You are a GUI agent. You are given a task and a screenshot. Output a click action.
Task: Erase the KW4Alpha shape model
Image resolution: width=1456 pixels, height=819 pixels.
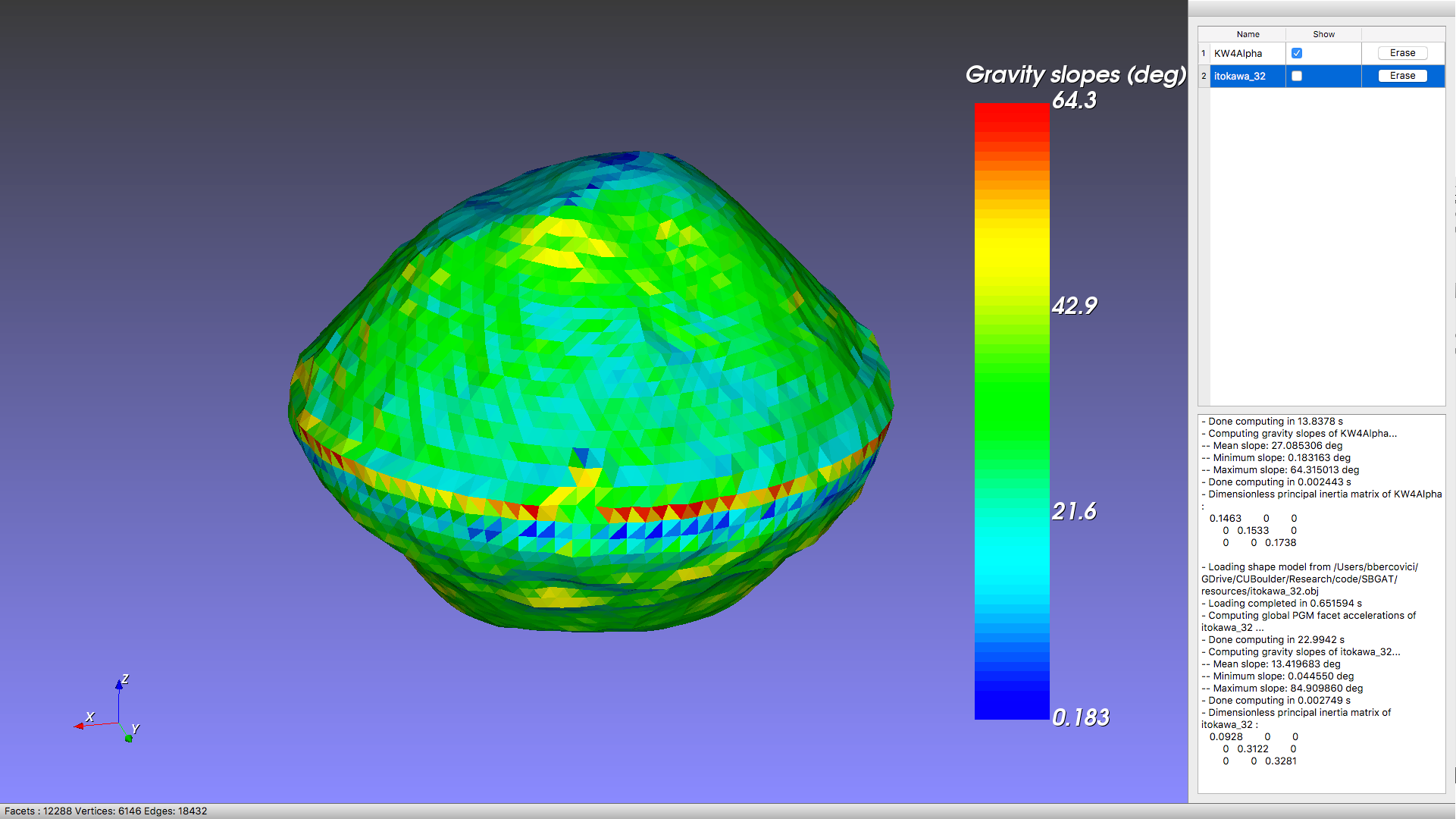click(1401, 53)
